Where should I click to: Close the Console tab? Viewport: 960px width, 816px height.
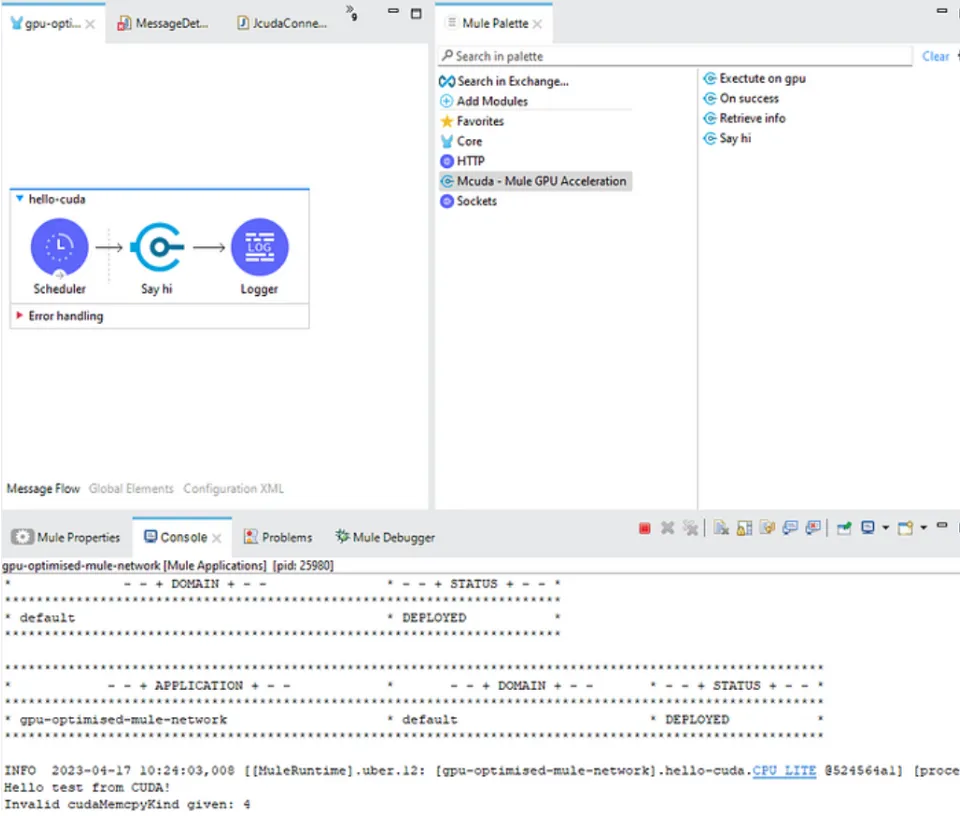click(x=217, y=538)
